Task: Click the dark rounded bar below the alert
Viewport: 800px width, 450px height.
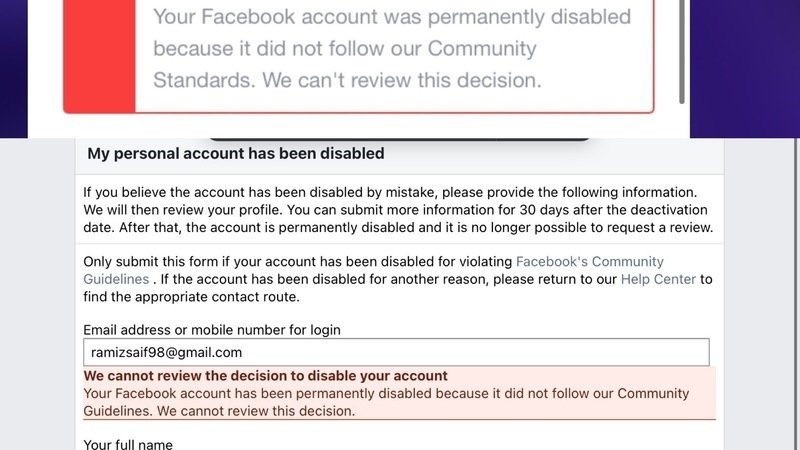Action: tap(400, 138)
